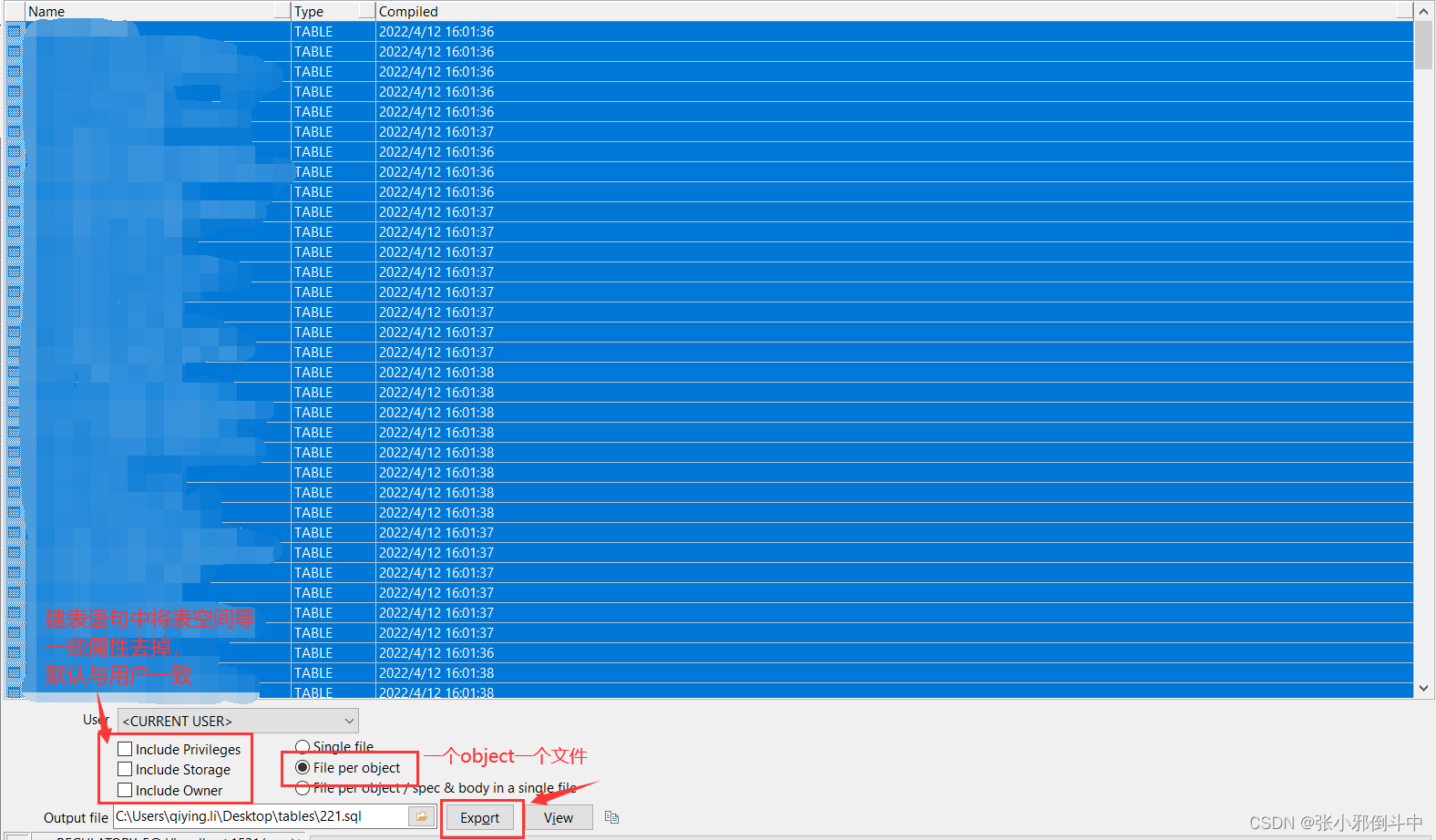The image size is (1436, 840).
Task: Enable the Include Storage checkbox
Action: tap(125, 769)
